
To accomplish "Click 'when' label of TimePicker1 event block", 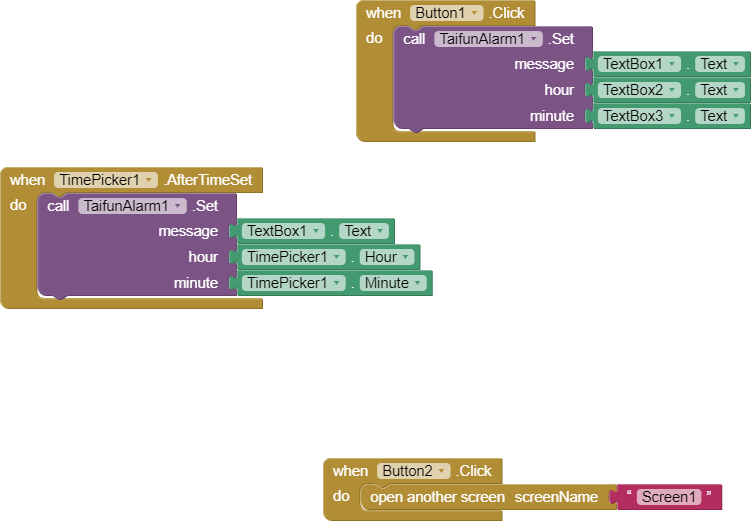I will pos(27,180).
